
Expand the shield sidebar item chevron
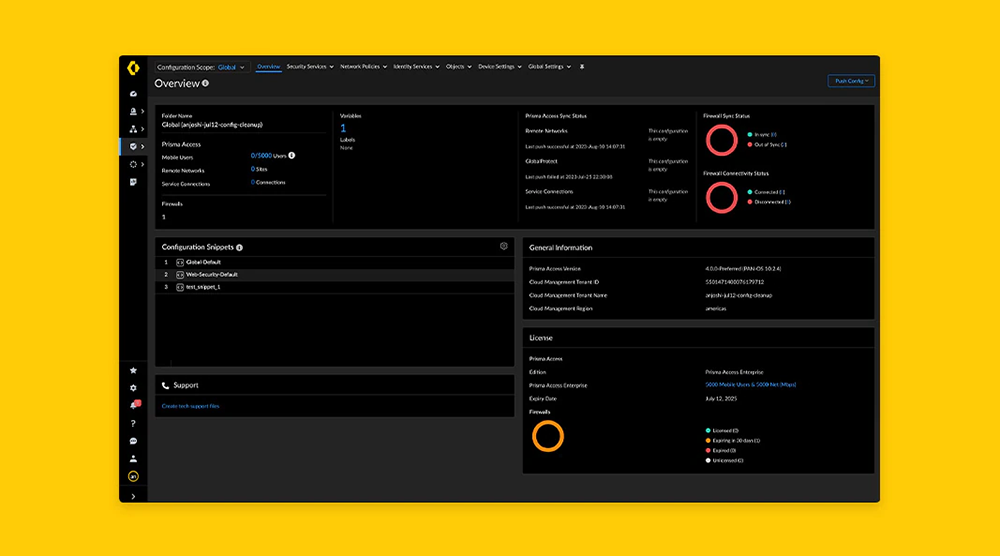click(142, 147)
